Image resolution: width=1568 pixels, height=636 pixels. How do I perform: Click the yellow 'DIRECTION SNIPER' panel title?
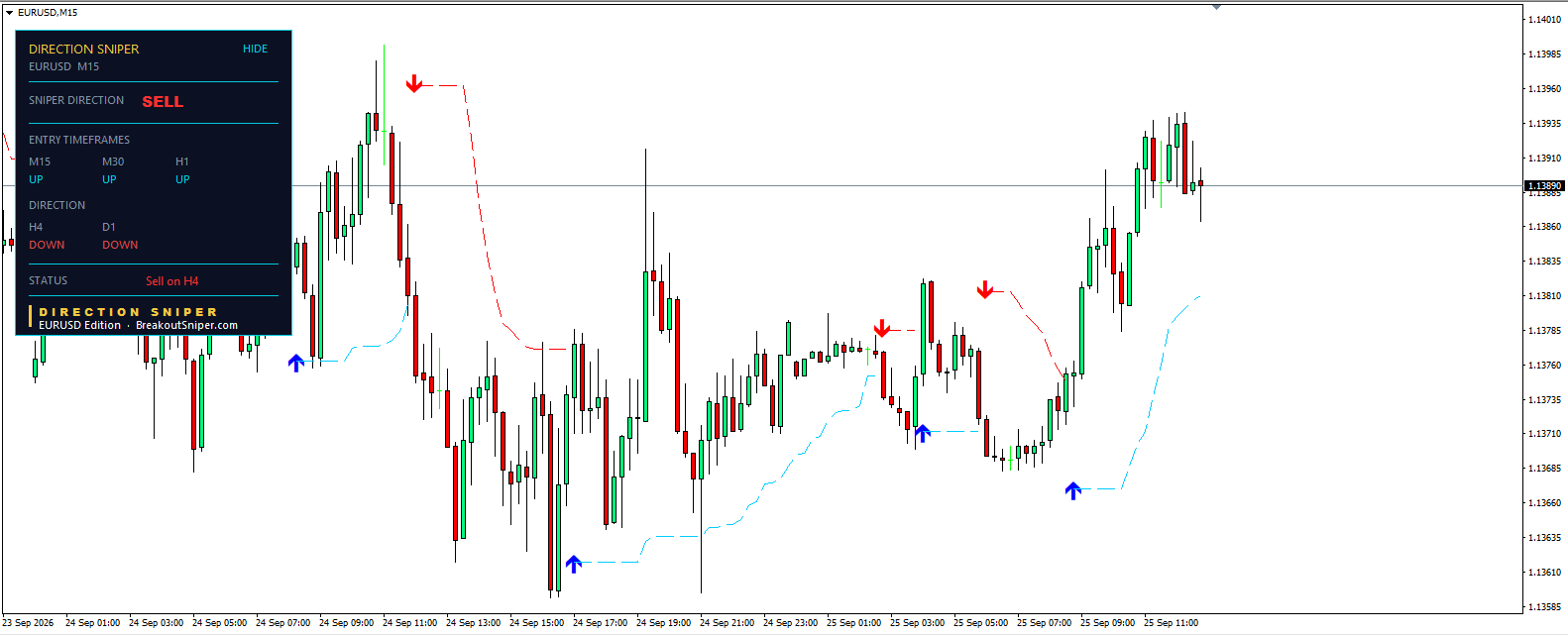(x=83, y=49)
